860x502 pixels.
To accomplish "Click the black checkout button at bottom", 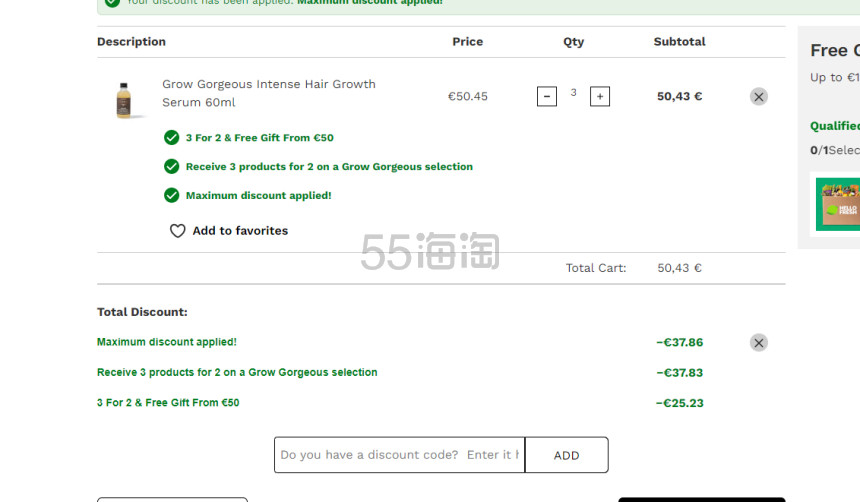I will pyautogui.click(x=702, y=500).
